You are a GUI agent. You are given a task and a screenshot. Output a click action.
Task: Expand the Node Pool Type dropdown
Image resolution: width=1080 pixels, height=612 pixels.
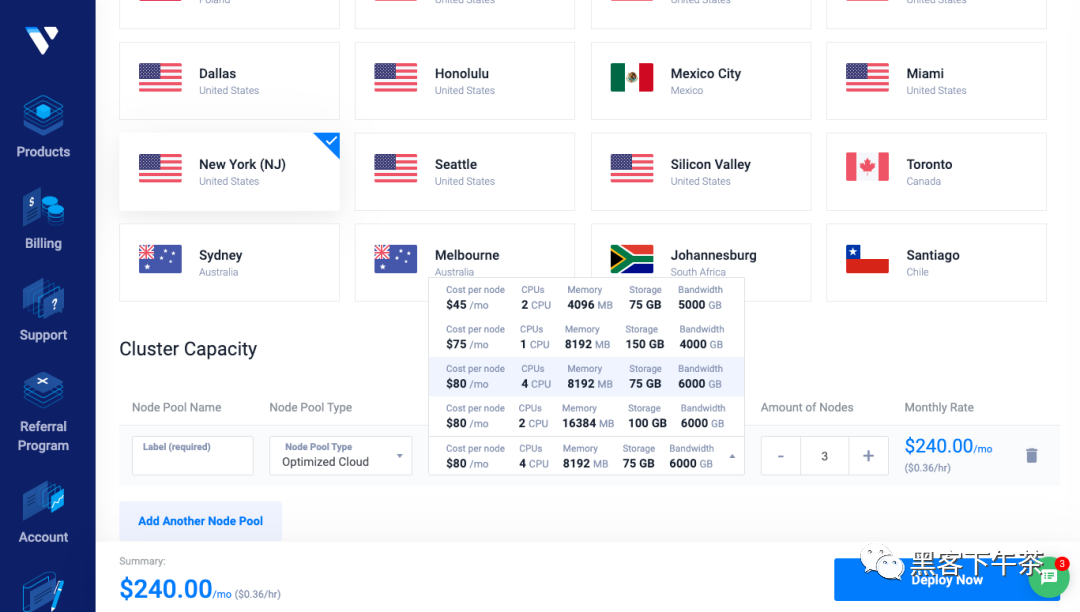[340, 456]
